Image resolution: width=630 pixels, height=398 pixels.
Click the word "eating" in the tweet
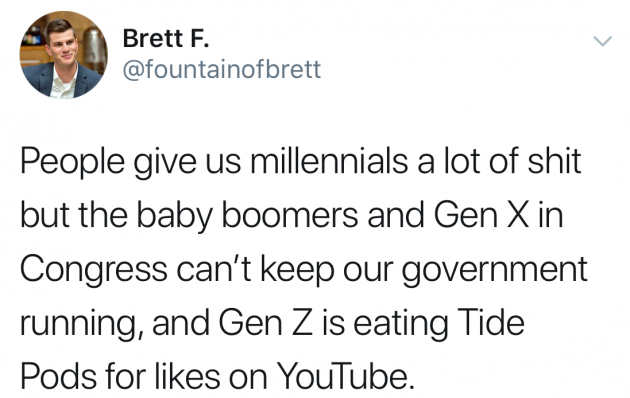click(400, 325)
